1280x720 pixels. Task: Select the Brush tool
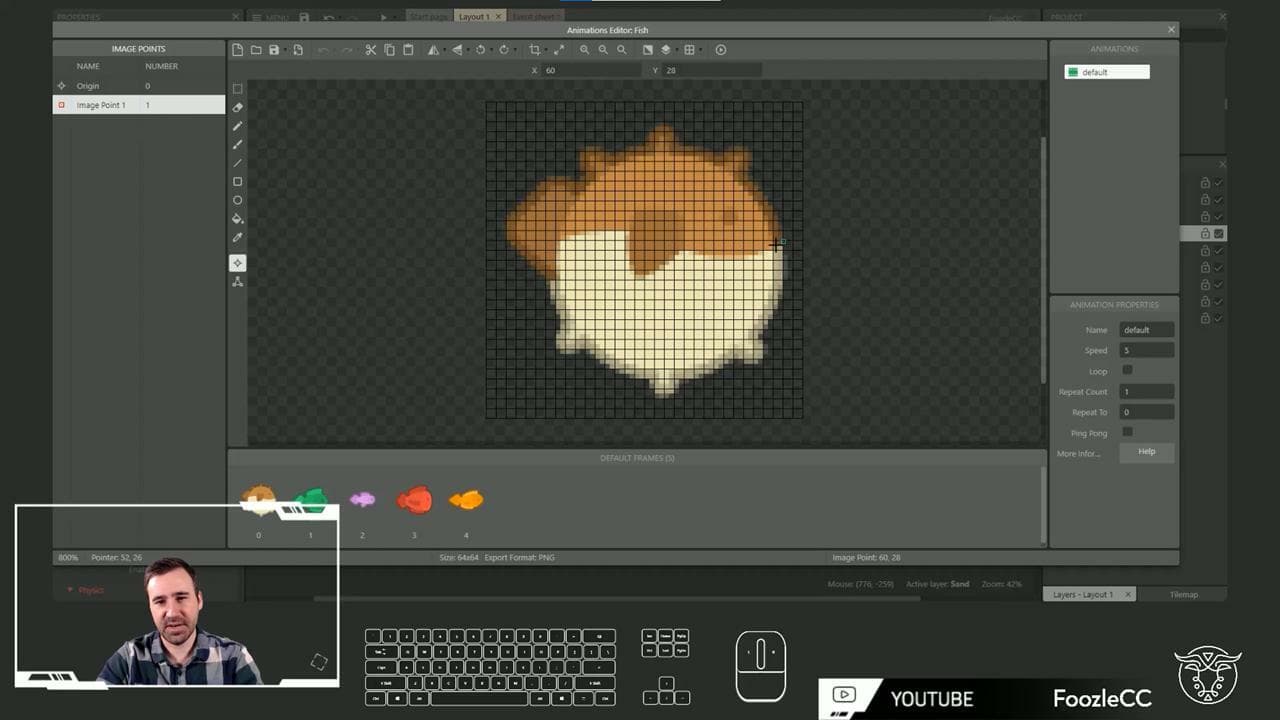pos(237,144)
